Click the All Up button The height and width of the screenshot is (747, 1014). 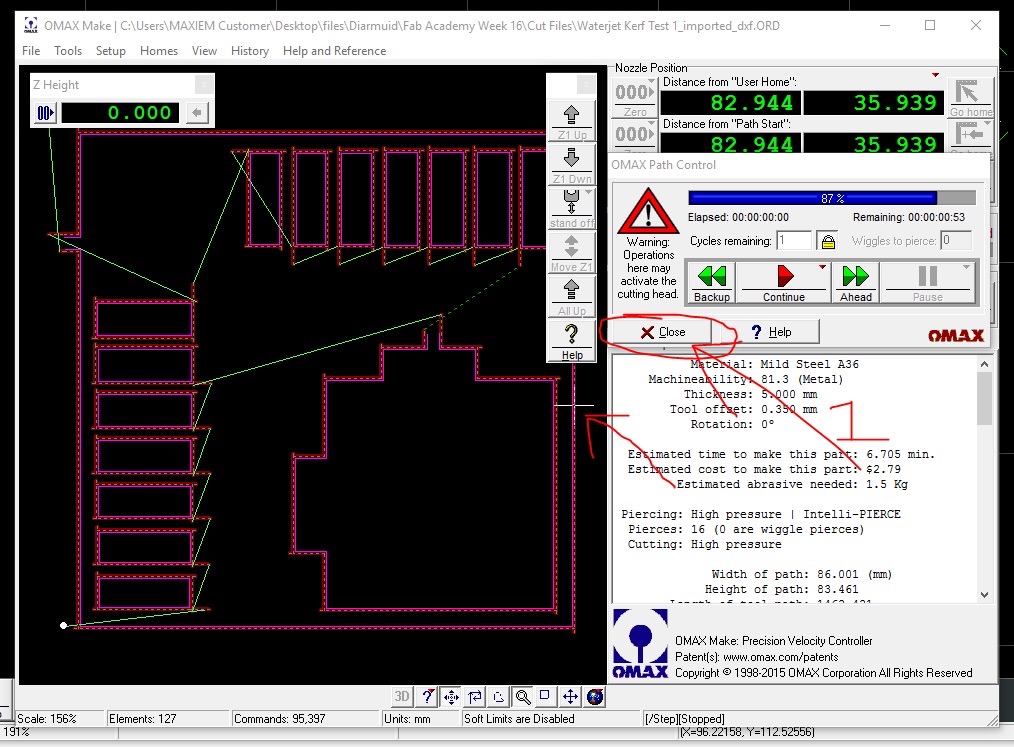pyautogui.click(x=571, y=296)
